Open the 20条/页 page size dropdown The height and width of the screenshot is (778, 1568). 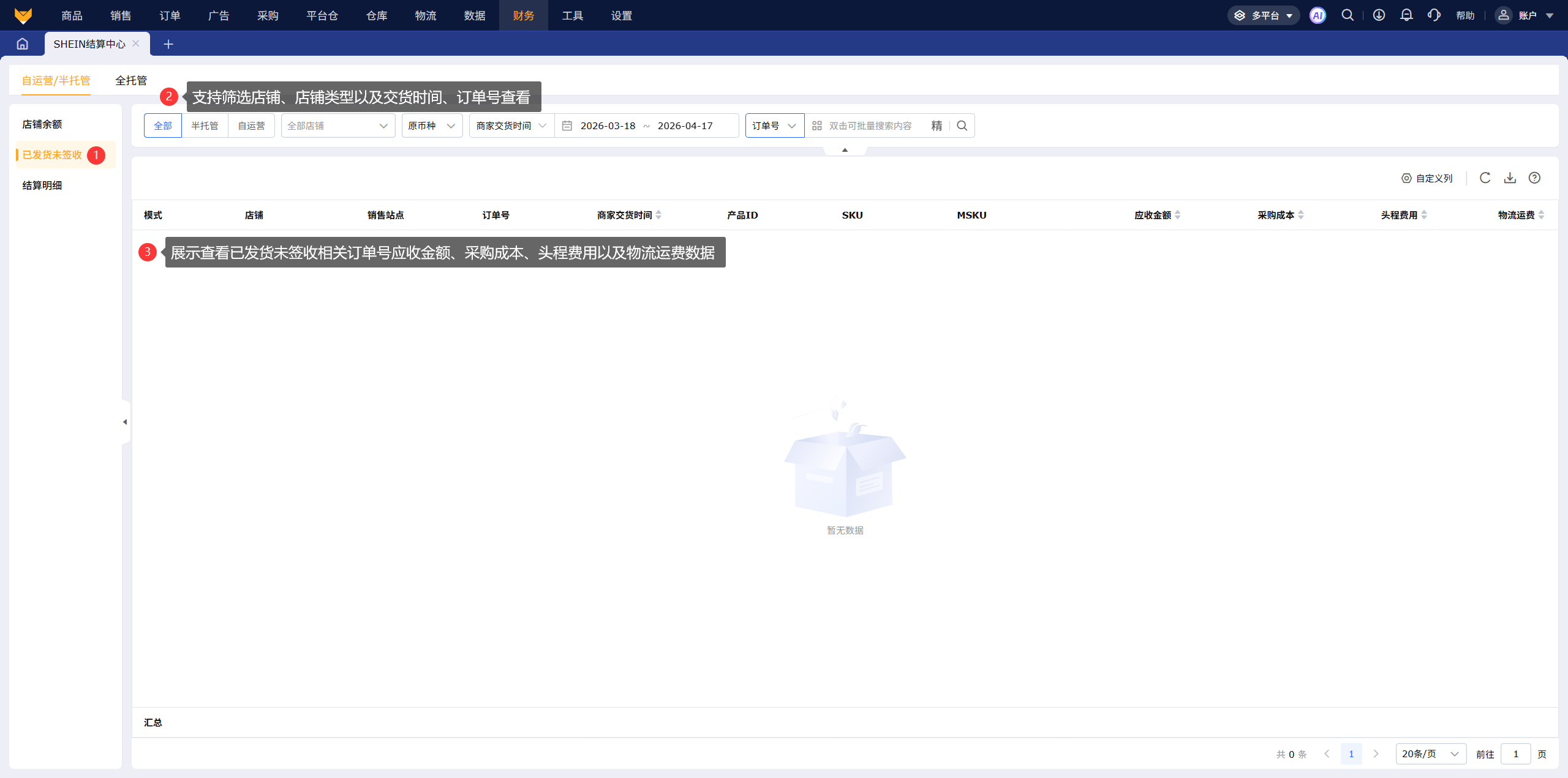coord(1430,754)
